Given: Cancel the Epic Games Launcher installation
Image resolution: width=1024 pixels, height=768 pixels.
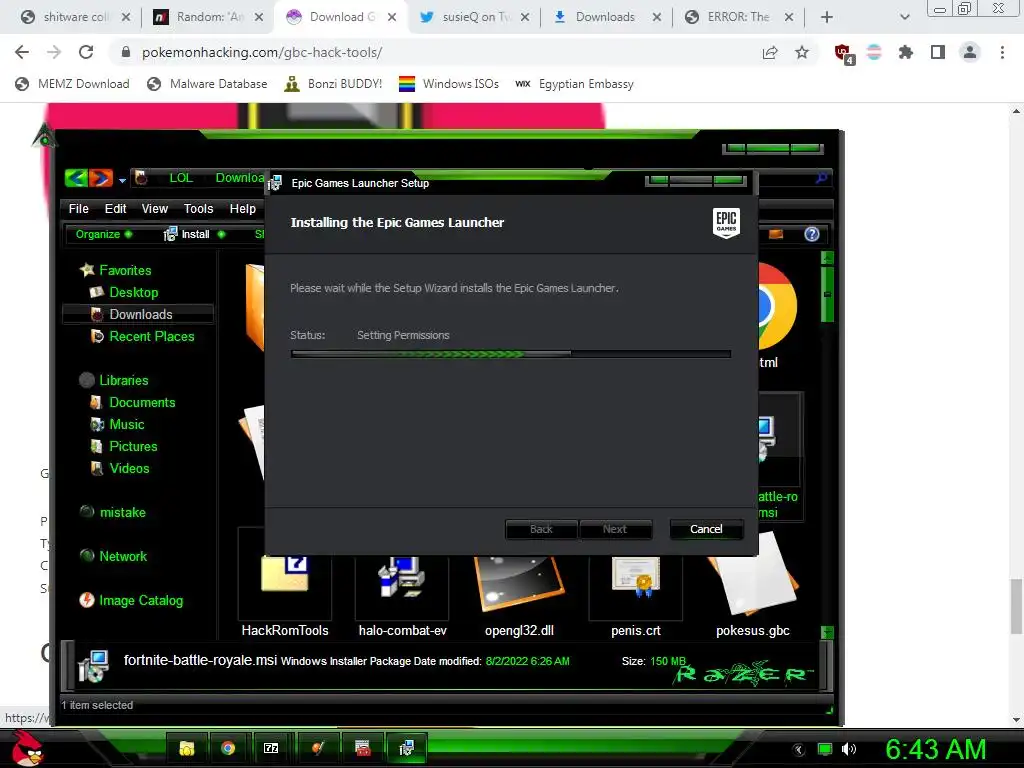Looking at the screenshot, I should click(706, 529).
